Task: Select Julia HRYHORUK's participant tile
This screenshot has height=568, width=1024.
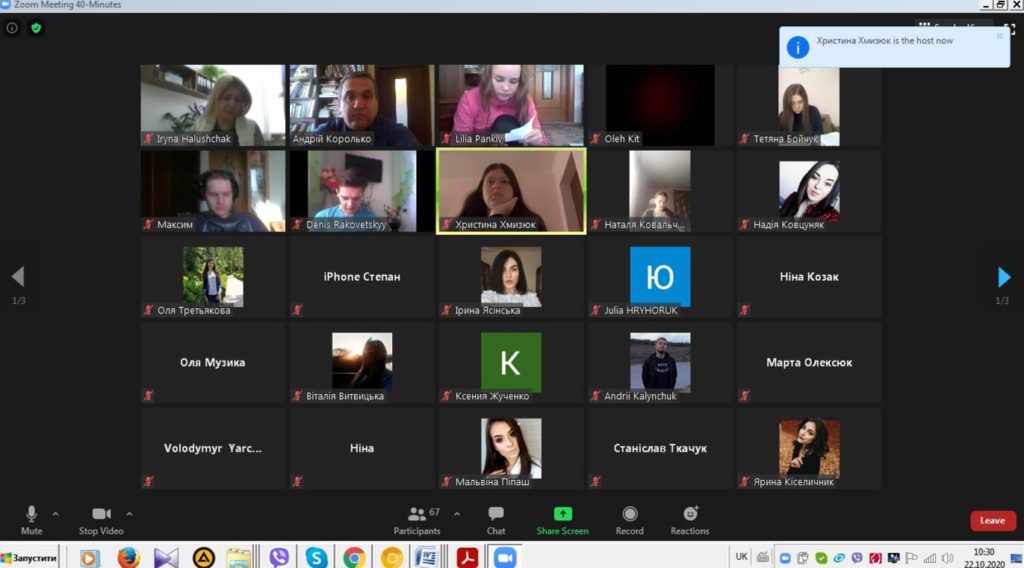Action: click(x=660, y=277)
